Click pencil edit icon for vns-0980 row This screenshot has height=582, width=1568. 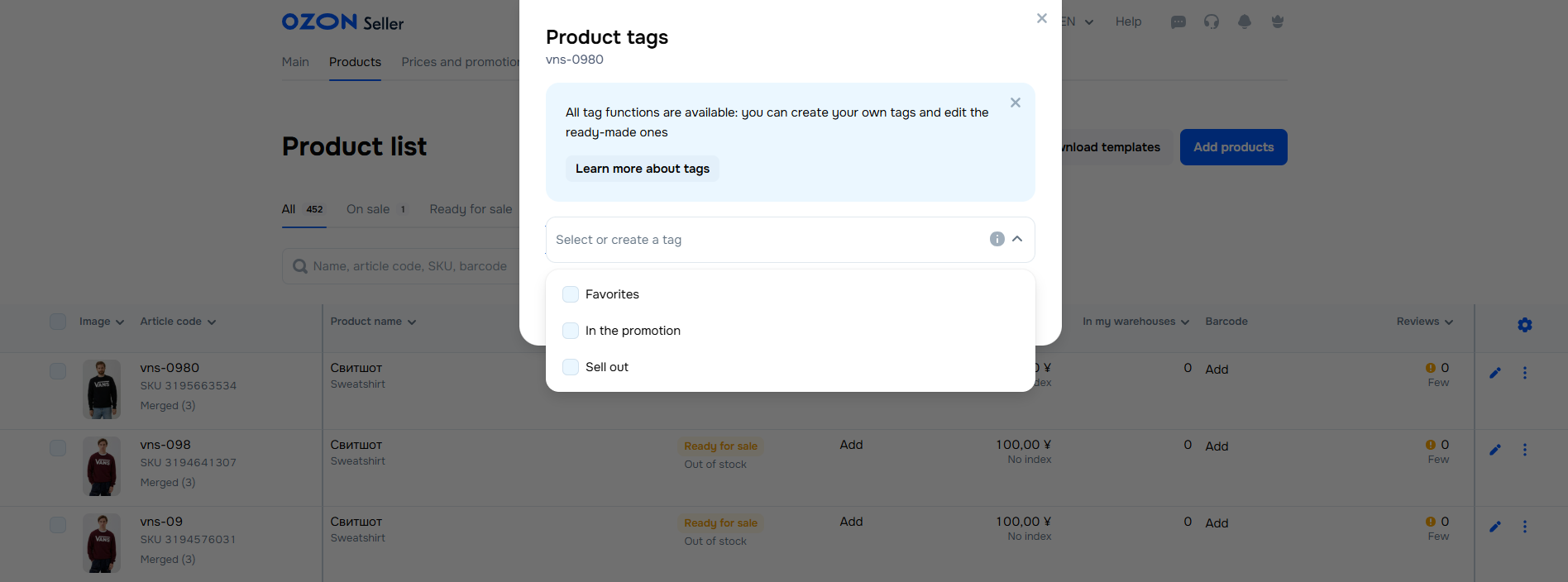[x=1495, y=373]
